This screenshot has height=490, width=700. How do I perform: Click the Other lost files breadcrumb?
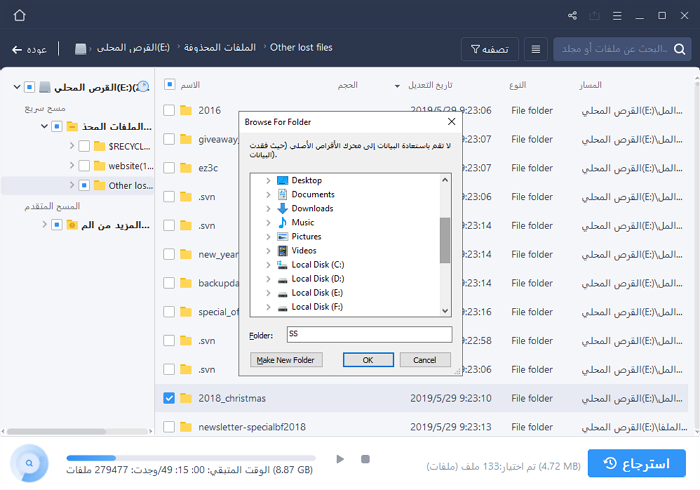click(x=302, y=48)
